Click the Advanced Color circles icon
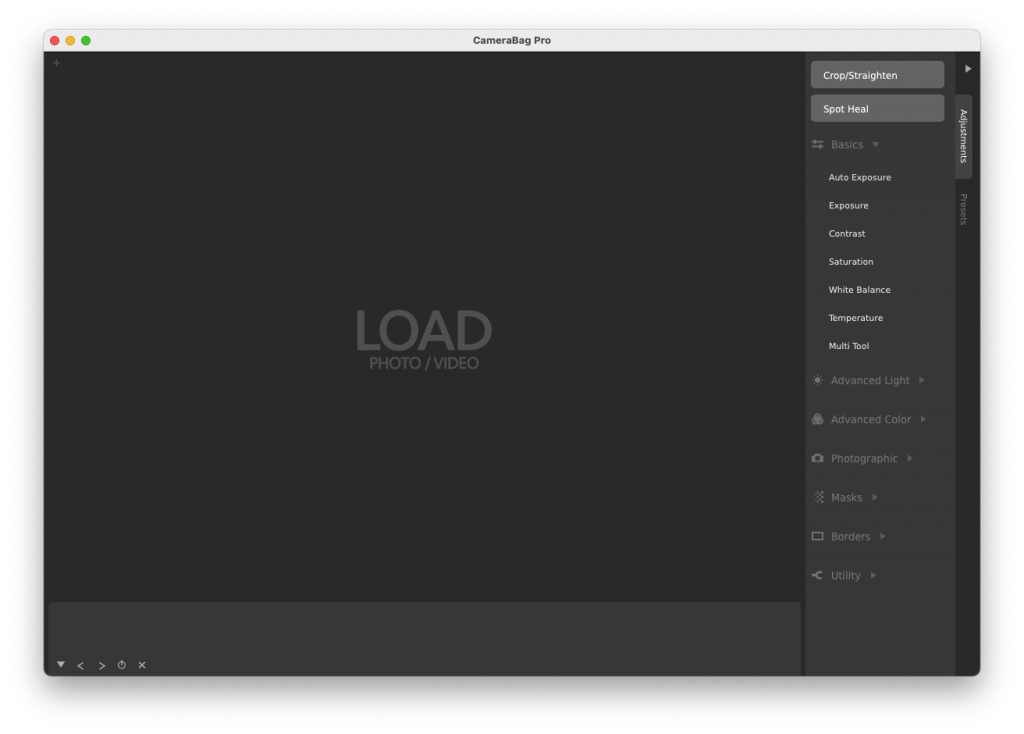 coord(818,419)
